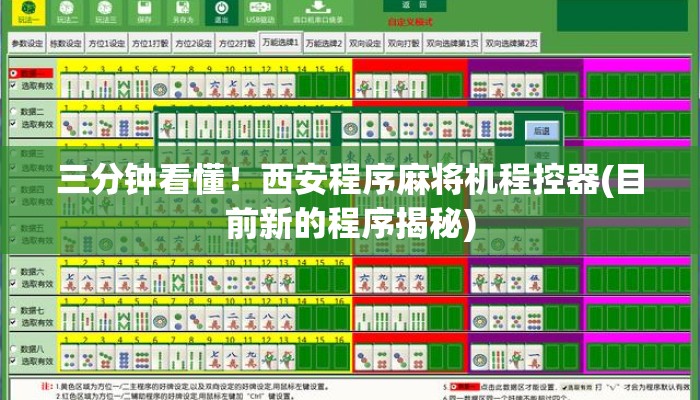Image resolution: width=700 pixels, height=400 pixels.
Task: Click one-dot tile in 数据七 purple zone
Action: (480, 320)
